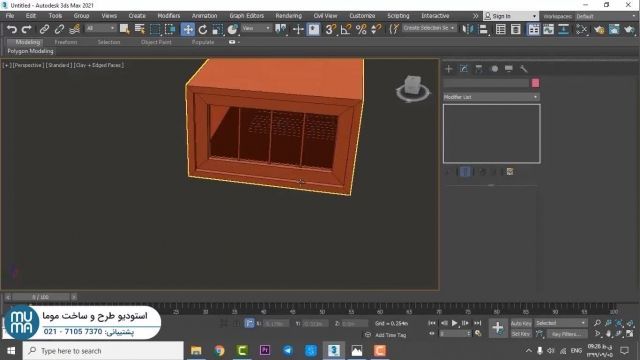
Task: Activate the Select and Move tool
Action: (x=188, y=29)
